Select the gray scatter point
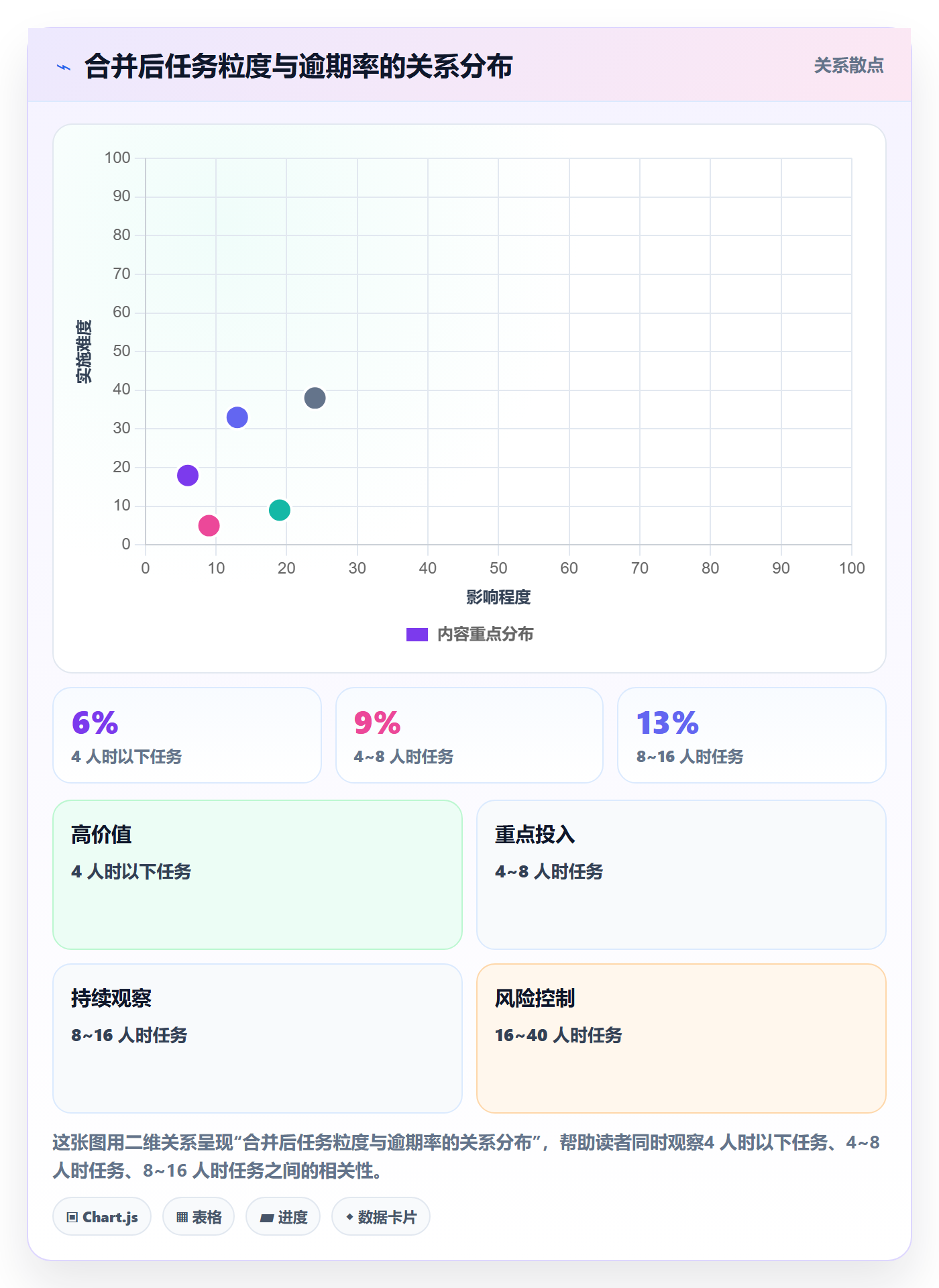The image size is (939, 1288). pyautogui.click(x=315, y=398)
